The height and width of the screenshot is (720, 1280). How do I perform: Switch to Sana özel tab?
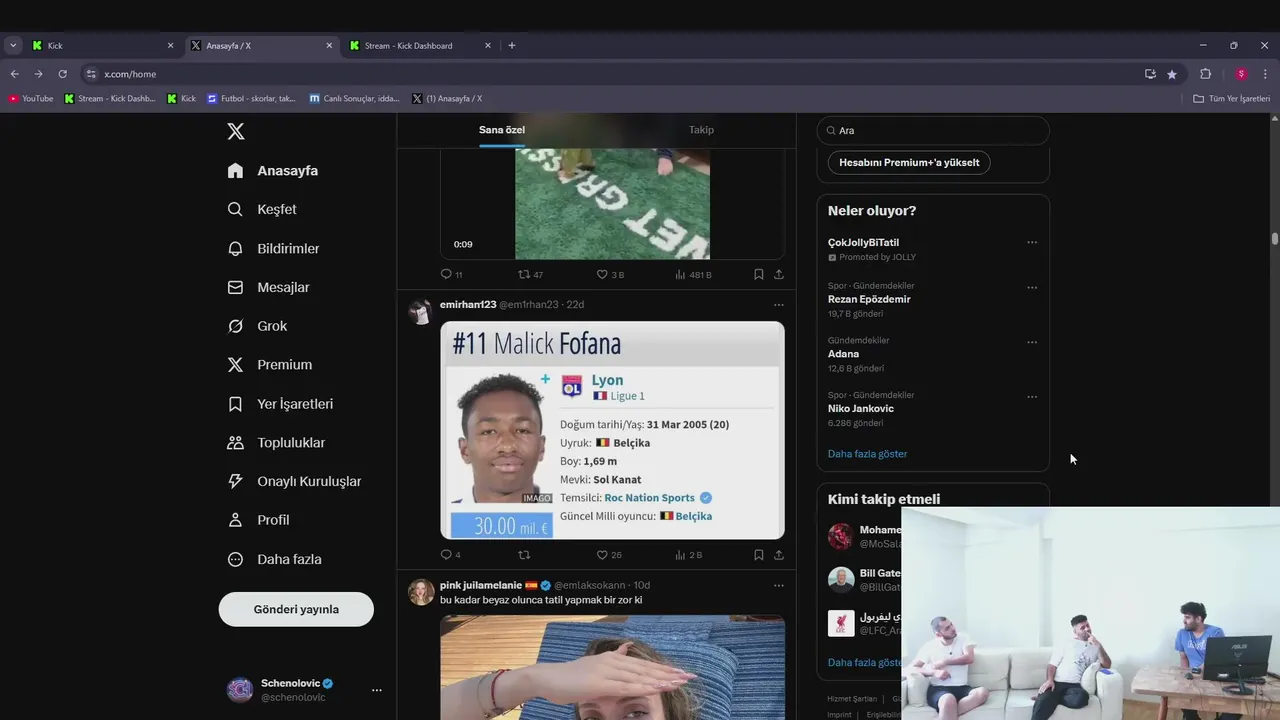(x=502, y=130)
